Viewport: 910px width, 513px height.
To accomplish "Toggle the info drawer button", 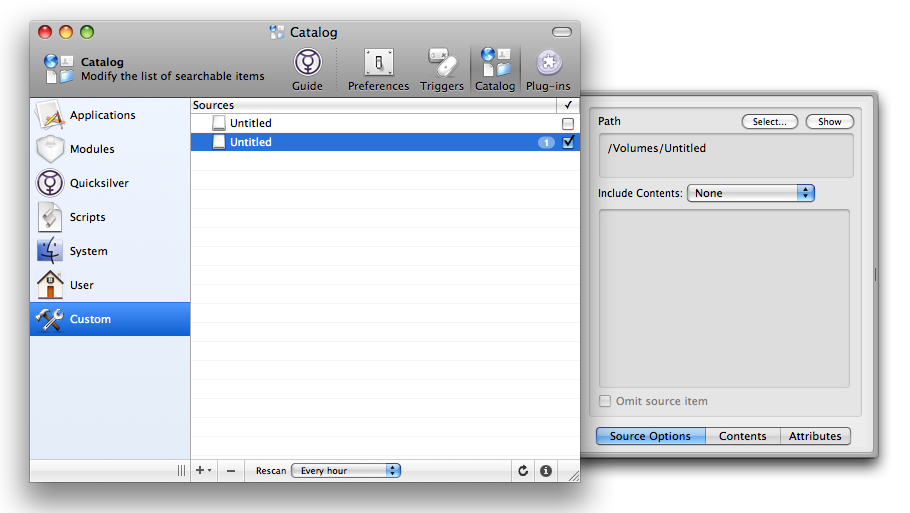I will (546, 471).
